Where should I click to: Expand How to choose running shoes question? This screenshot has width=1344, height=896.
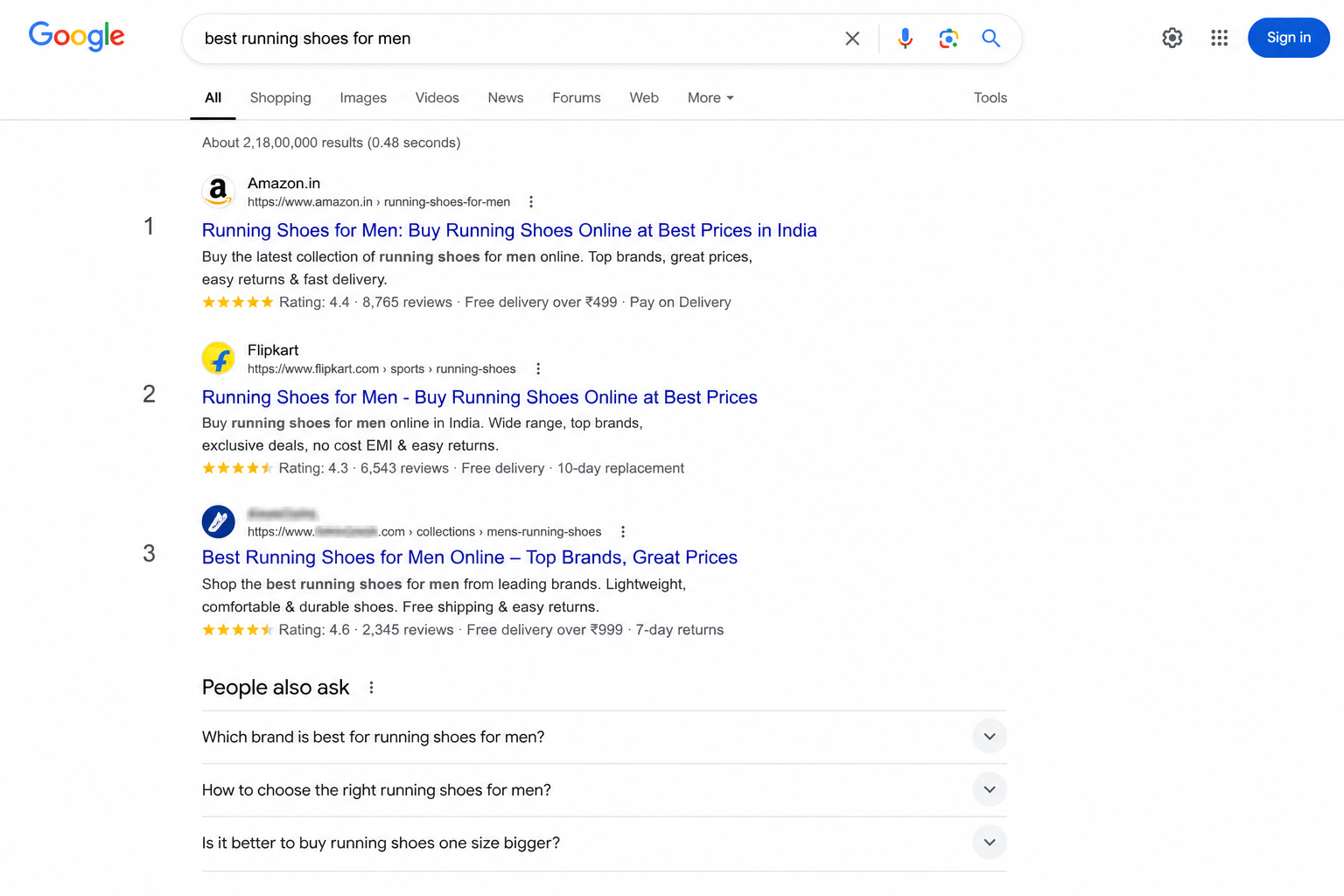tap(604, 790)
